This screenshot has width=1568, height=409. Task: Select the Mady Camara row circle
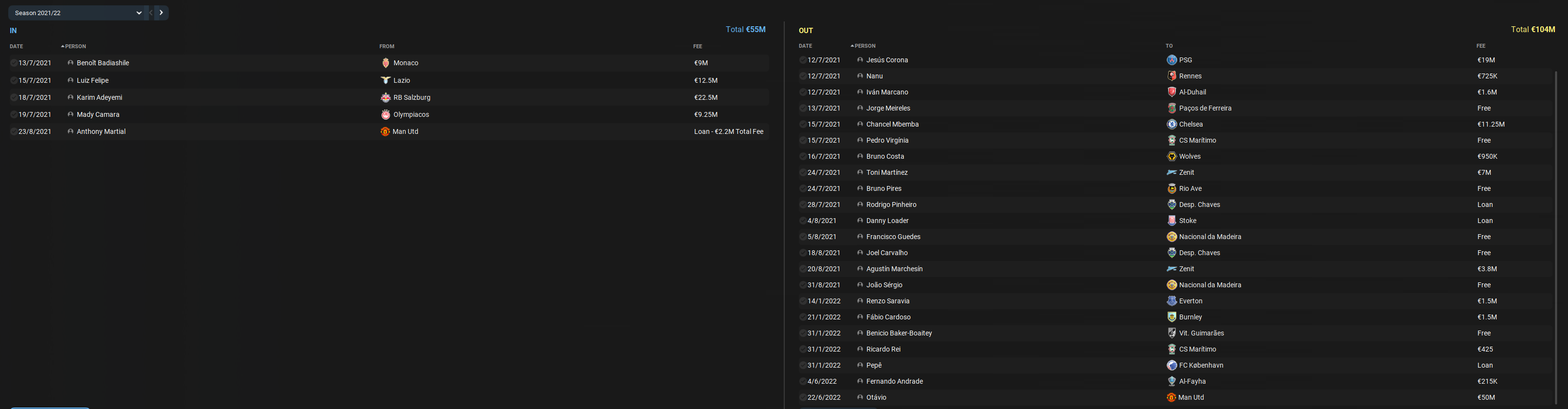14,114
